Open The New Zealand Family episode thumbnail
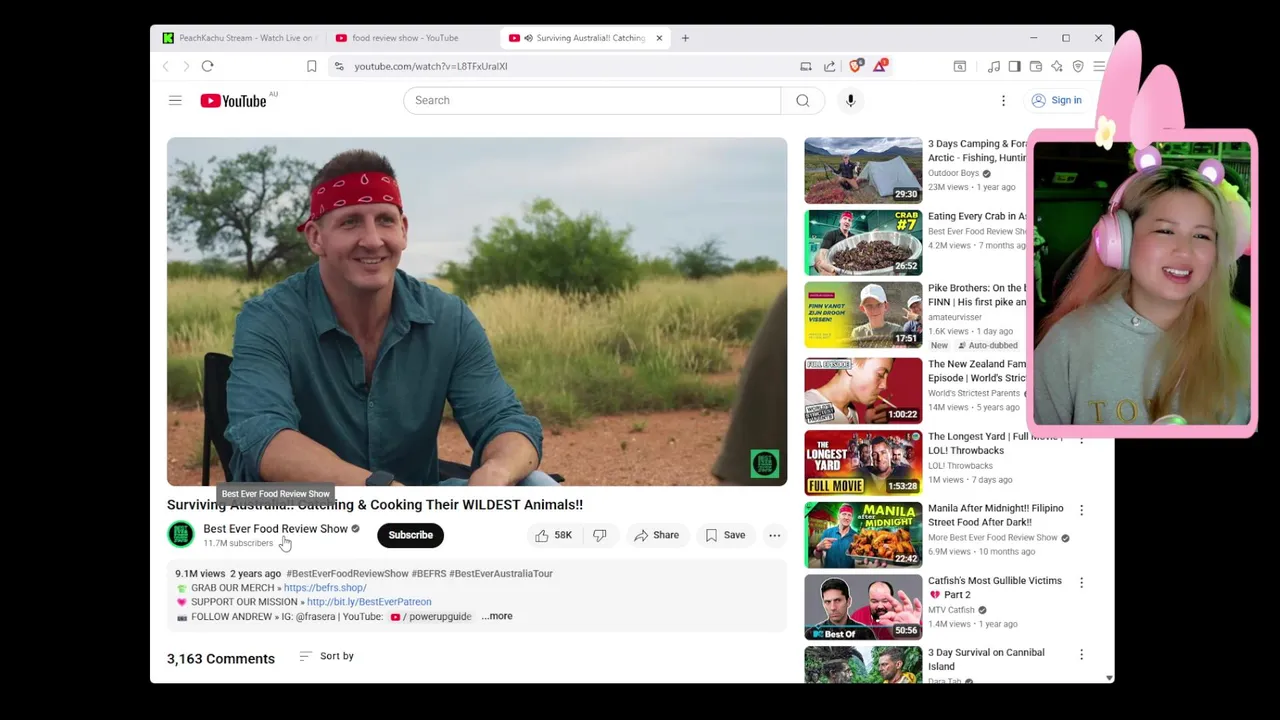The width and height of the screenshot is (1280, 720). tap(863, 390)
